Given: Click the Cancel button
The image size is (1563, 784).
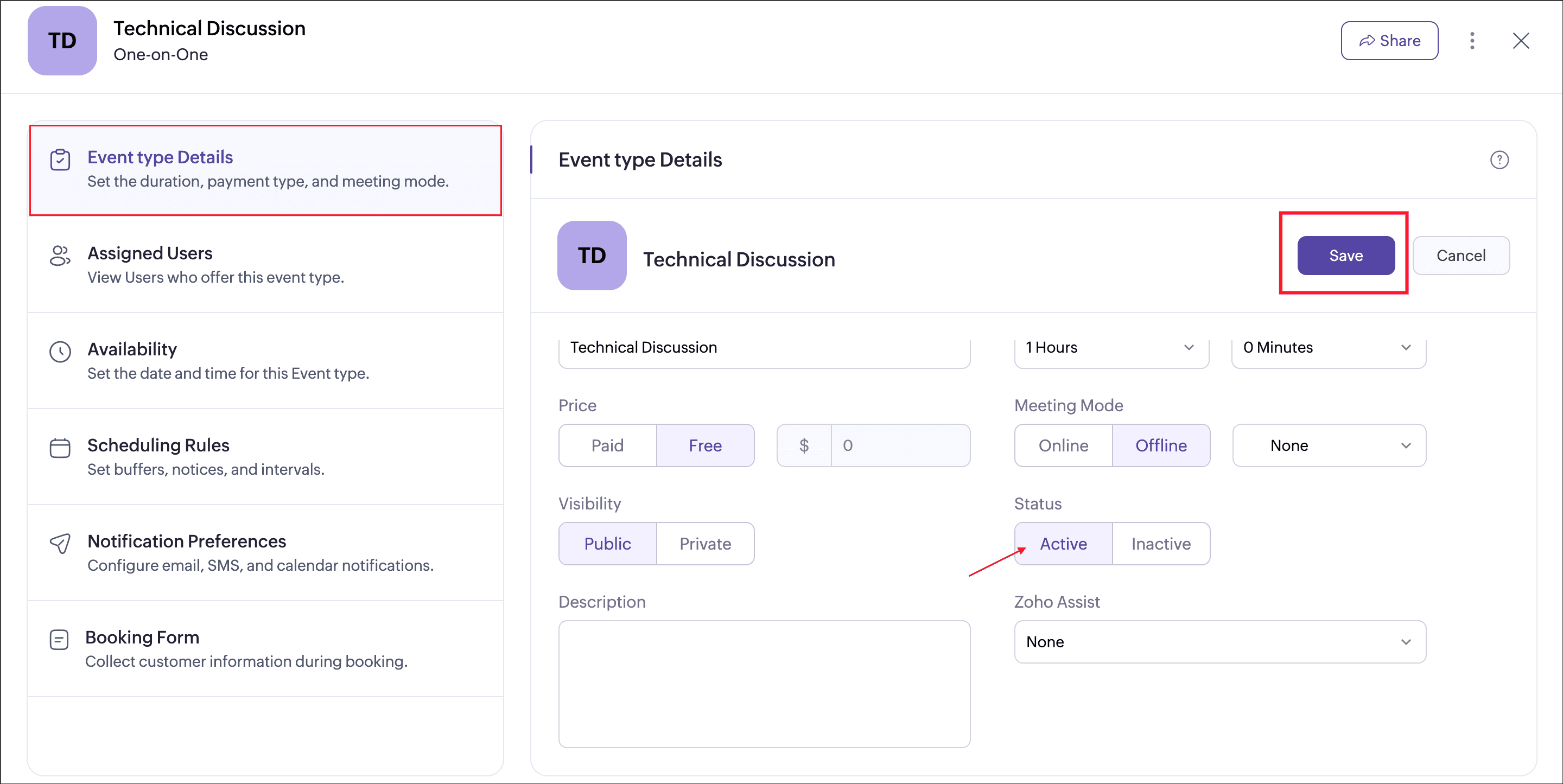Looking at the screenshot, I should coord(1460,256).
